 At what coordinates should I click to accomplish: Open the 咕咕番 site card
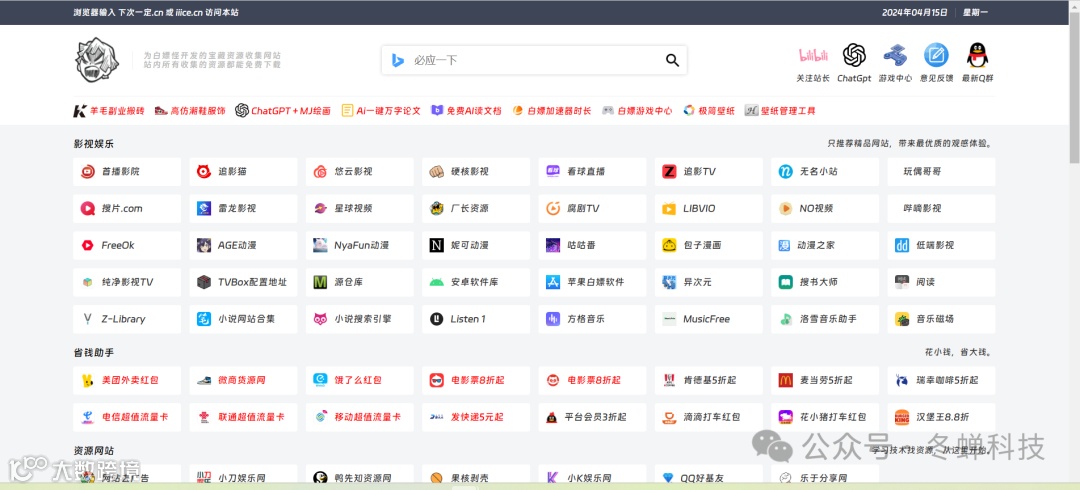click(592, 245)
